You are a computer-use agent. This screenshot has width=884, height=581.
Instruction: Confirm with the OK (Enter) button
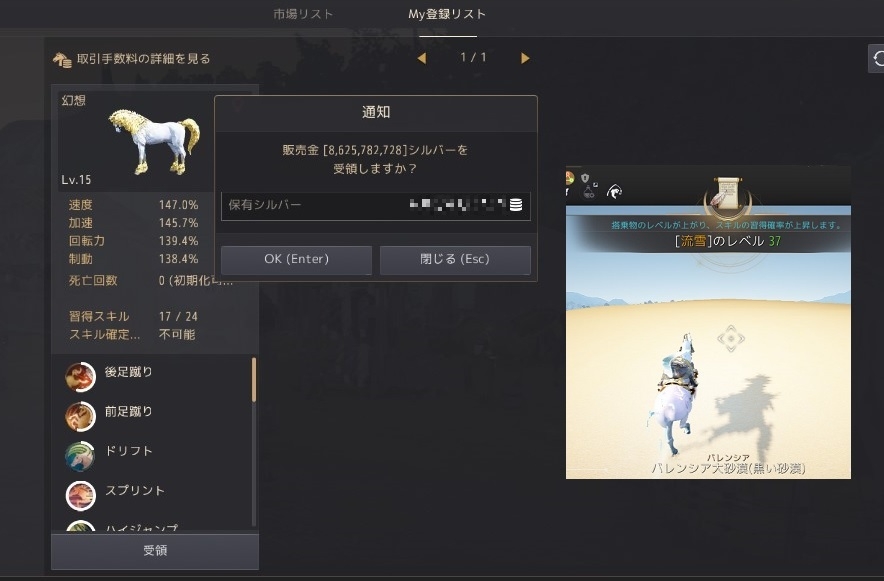pos(297,259)
